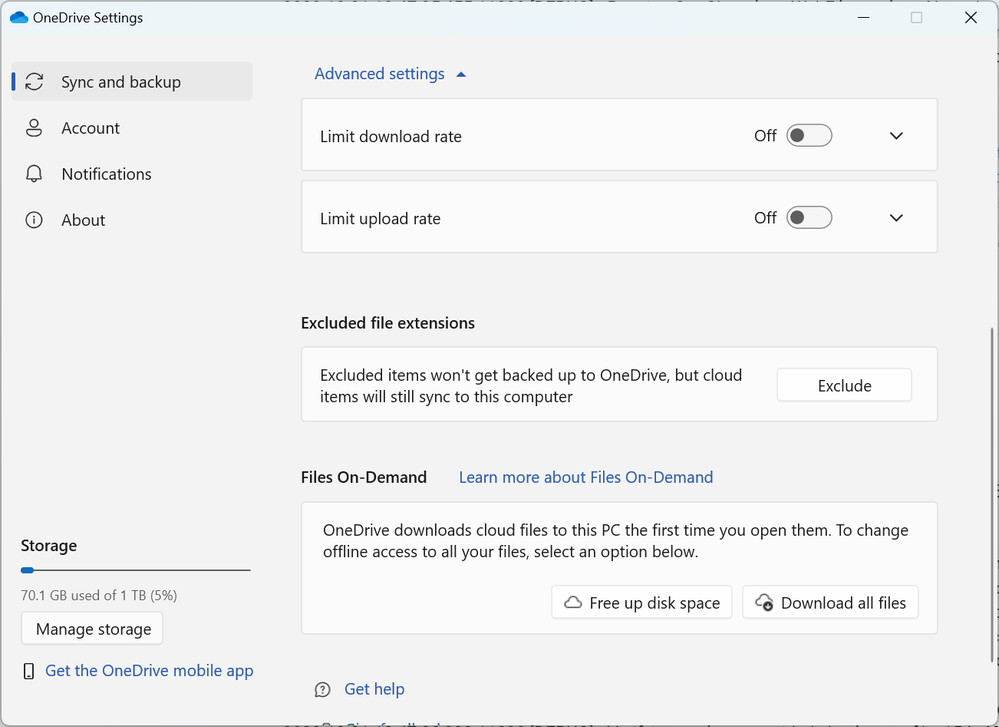Open the Sync and backup section
999x727 pixels.
(132, 82)
